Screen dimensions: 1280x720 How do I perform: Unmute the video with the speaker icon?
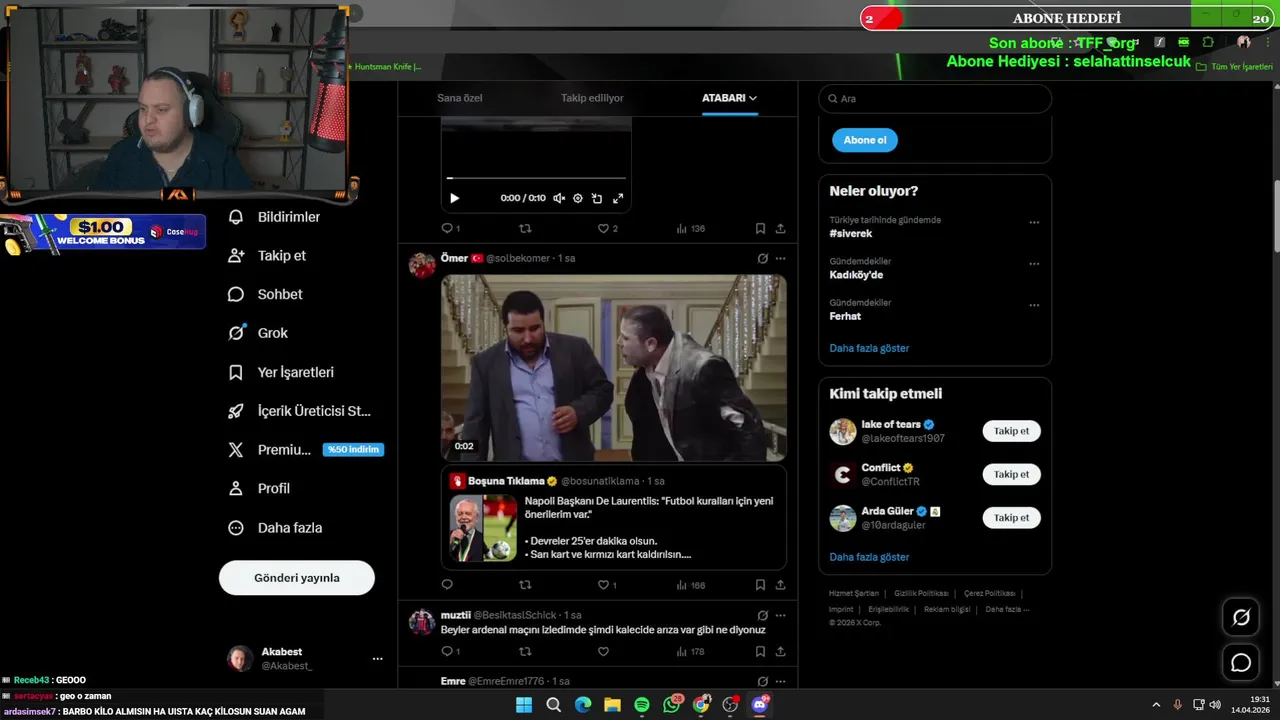pyautogui.click(x=559, y=198)
